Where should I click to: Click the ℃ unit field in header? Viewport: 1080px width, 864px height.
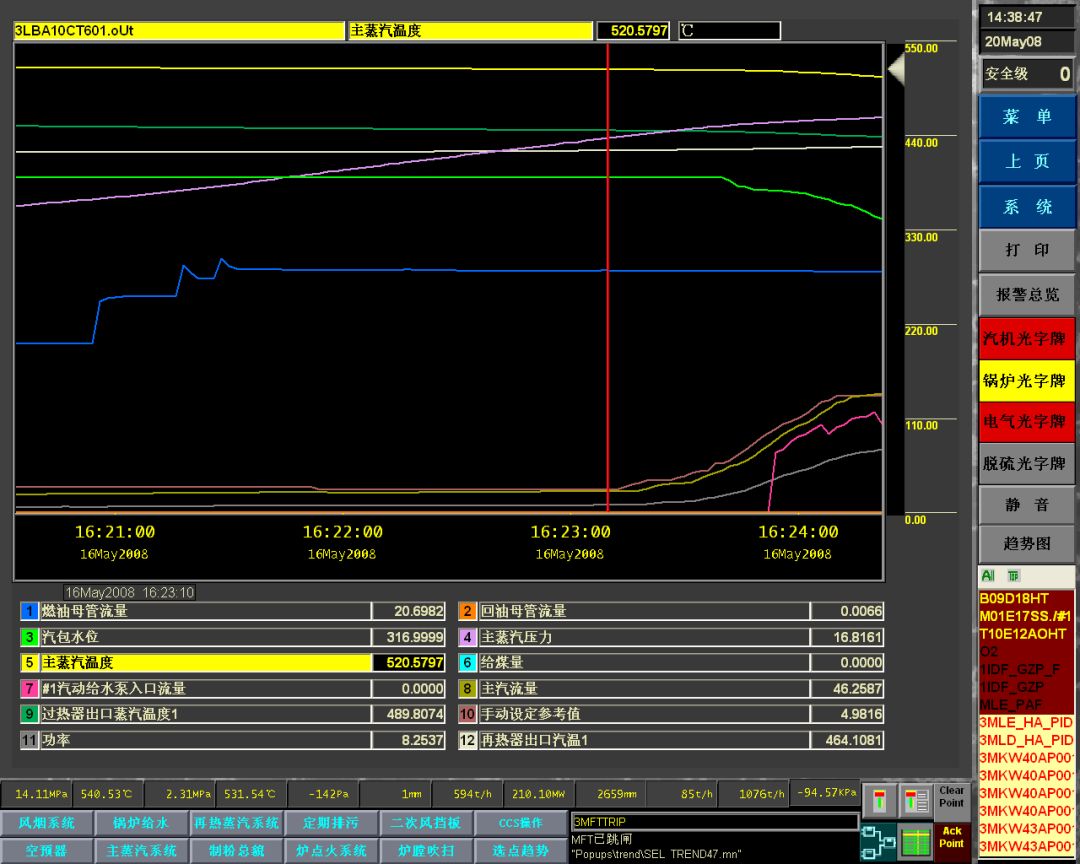coord(729,31)
